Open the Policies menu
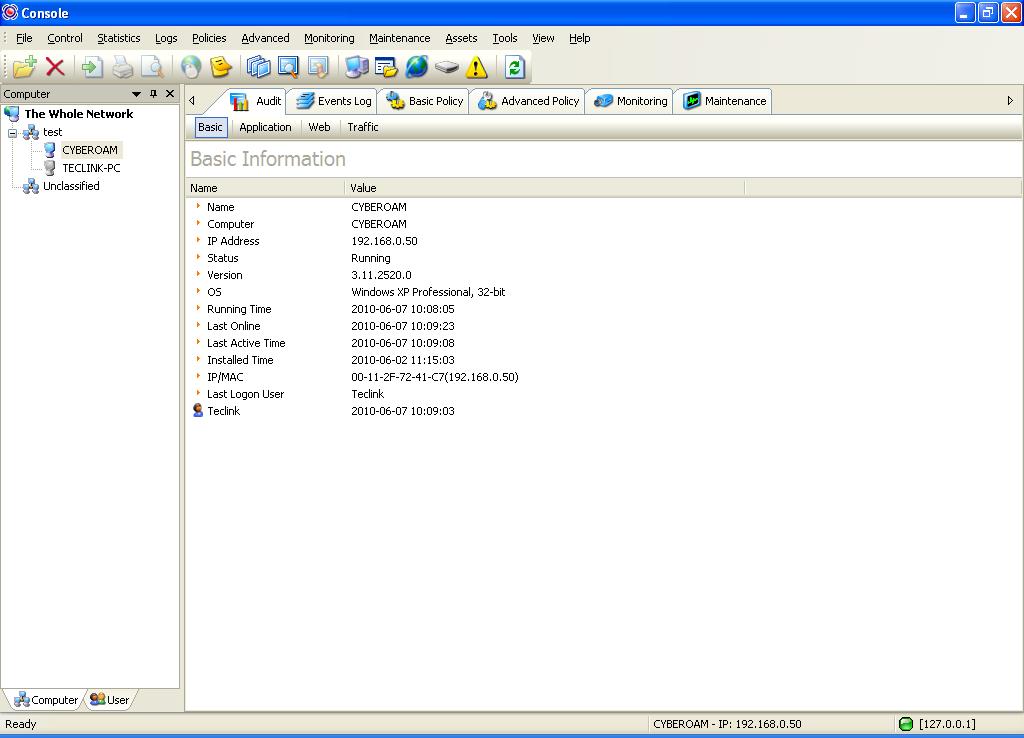This screenshot has height=738, width=1024. click(209, 38)
